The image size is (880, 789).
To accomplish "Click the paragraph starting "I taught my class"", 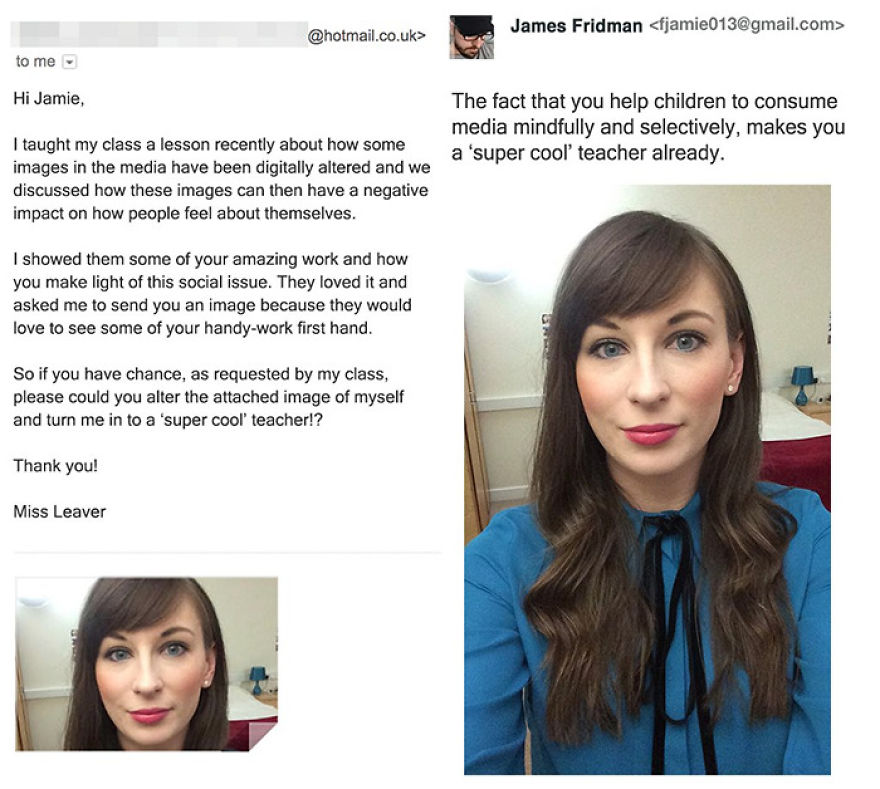I will point(222,179).
